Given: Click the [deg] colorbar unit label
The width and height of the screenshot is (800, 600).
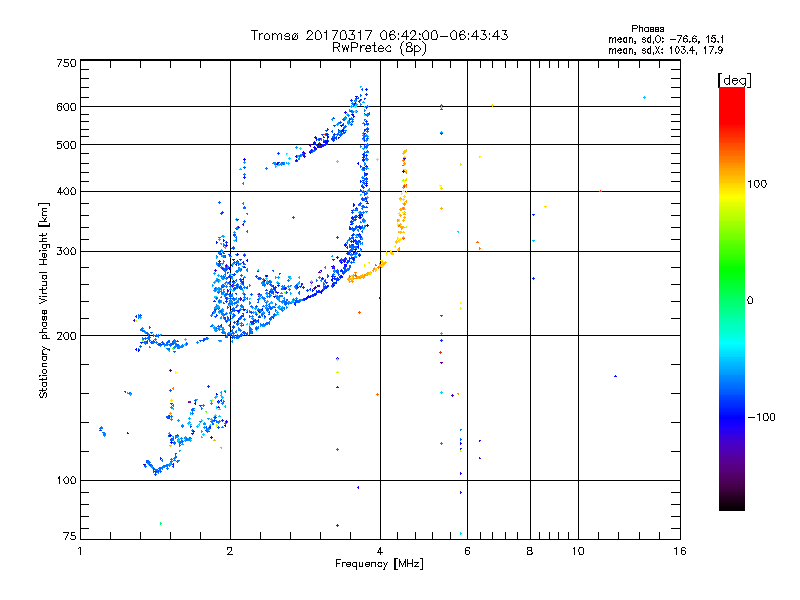Looking at the screenshot, I should [734, 80].
